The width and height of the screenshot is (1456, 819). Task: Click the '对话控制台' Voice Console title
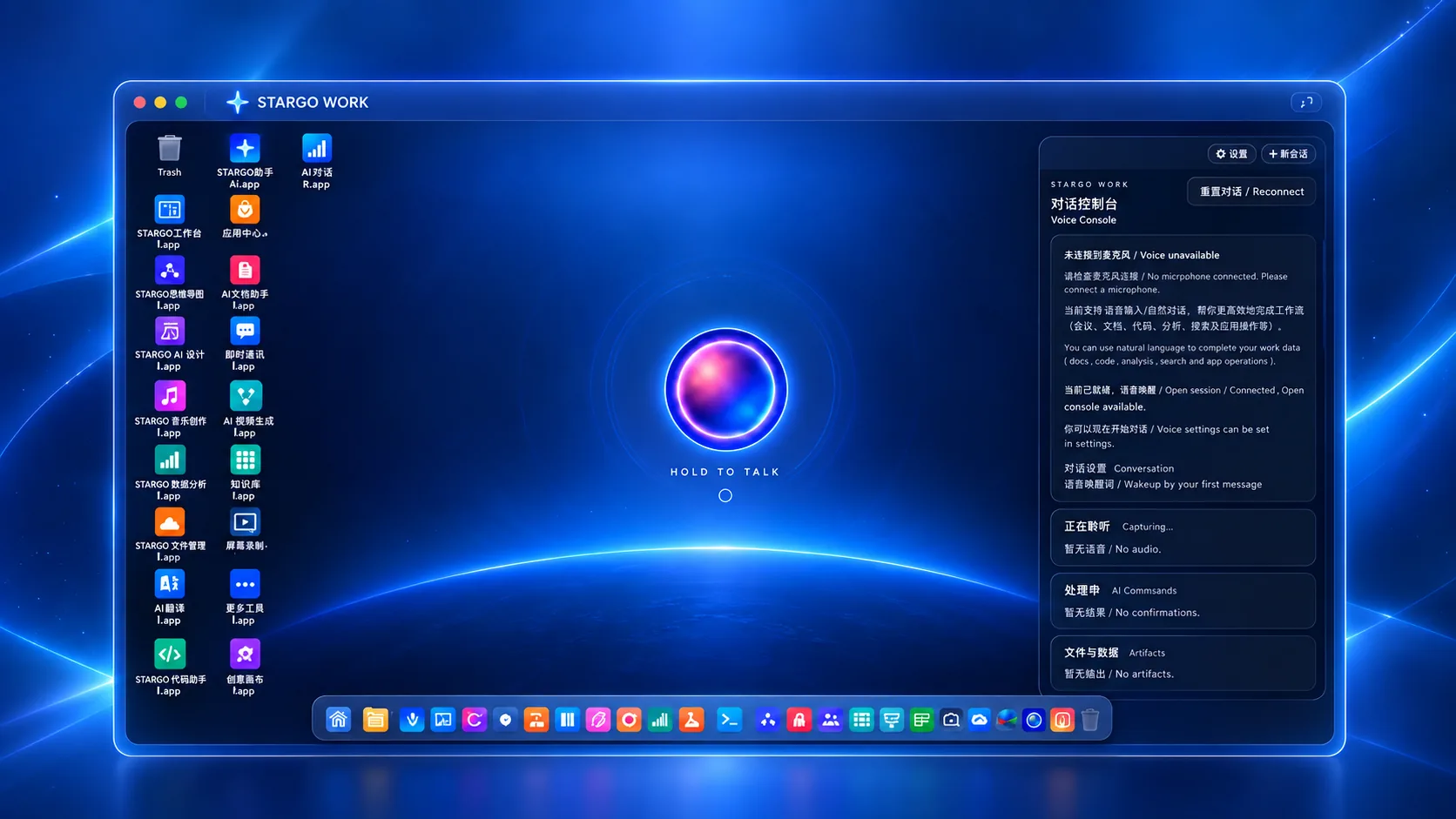[1084, 204]
